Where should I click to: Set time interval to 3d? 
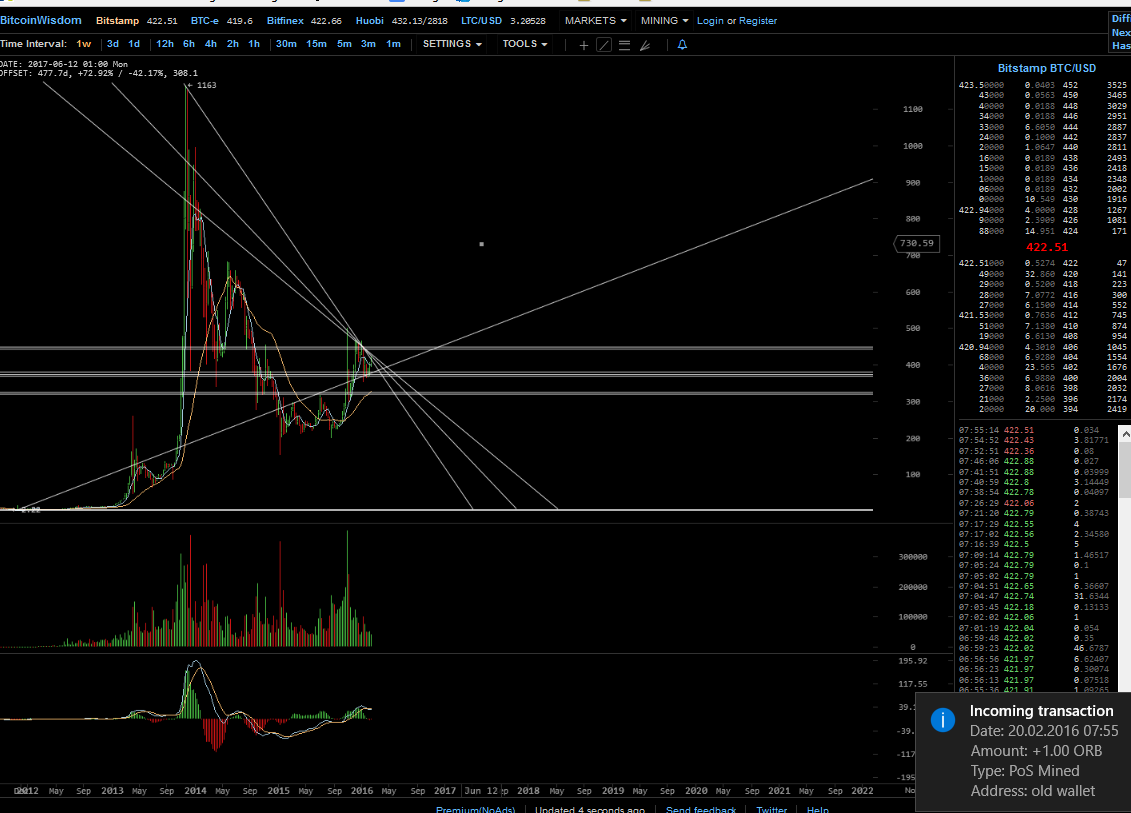point(113,44)
